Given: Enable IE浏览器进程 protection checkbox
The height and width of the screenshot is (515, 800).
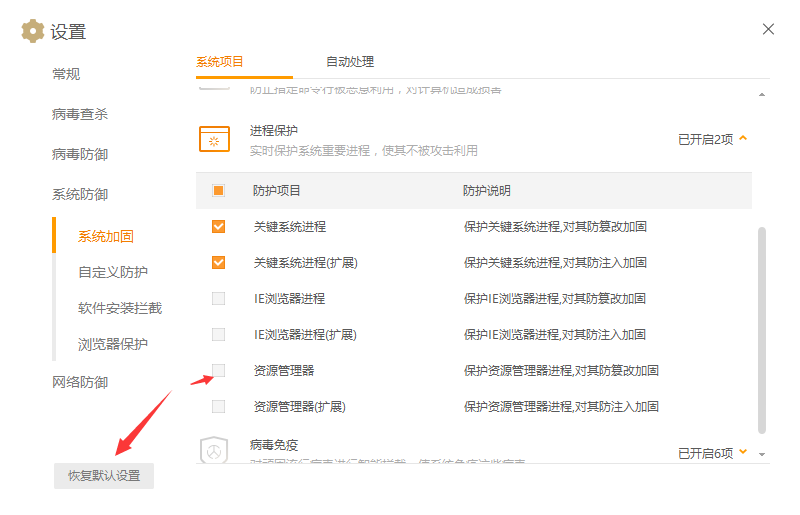Looking at the screenshot, I should pyautogui.click(x=218, y=298).
